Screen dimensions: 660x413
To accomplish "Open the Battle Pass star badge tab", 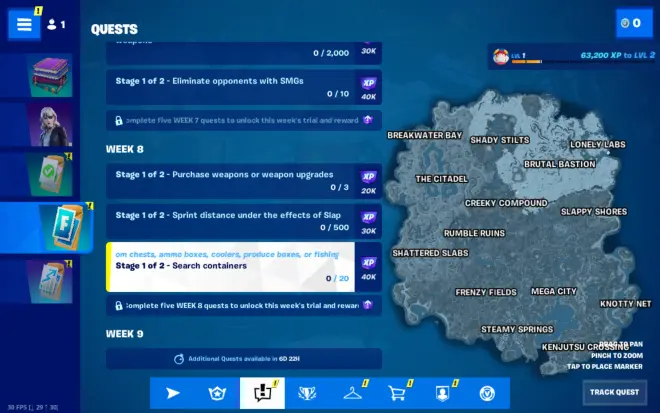I will [217, 393].
